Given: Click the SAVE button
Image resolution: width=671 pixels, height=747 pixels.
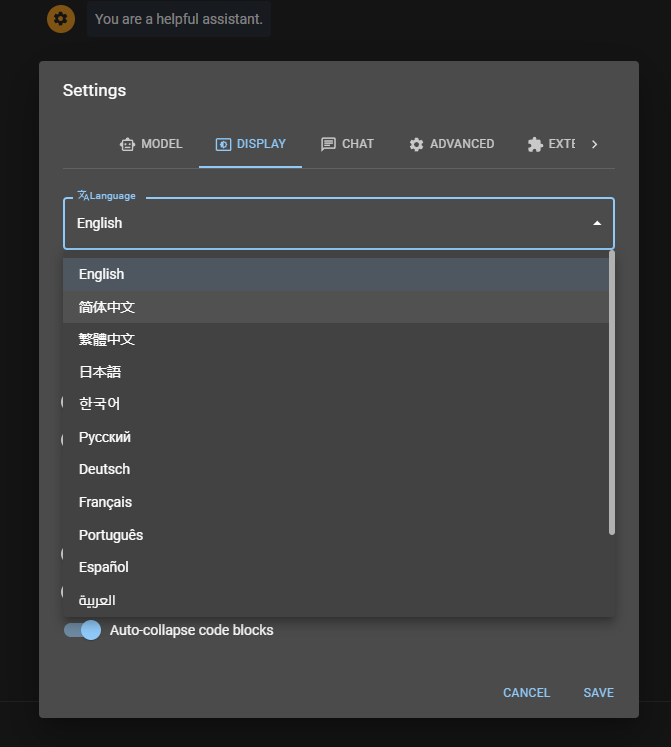Looking at the screenshot, I should (599, 693).
